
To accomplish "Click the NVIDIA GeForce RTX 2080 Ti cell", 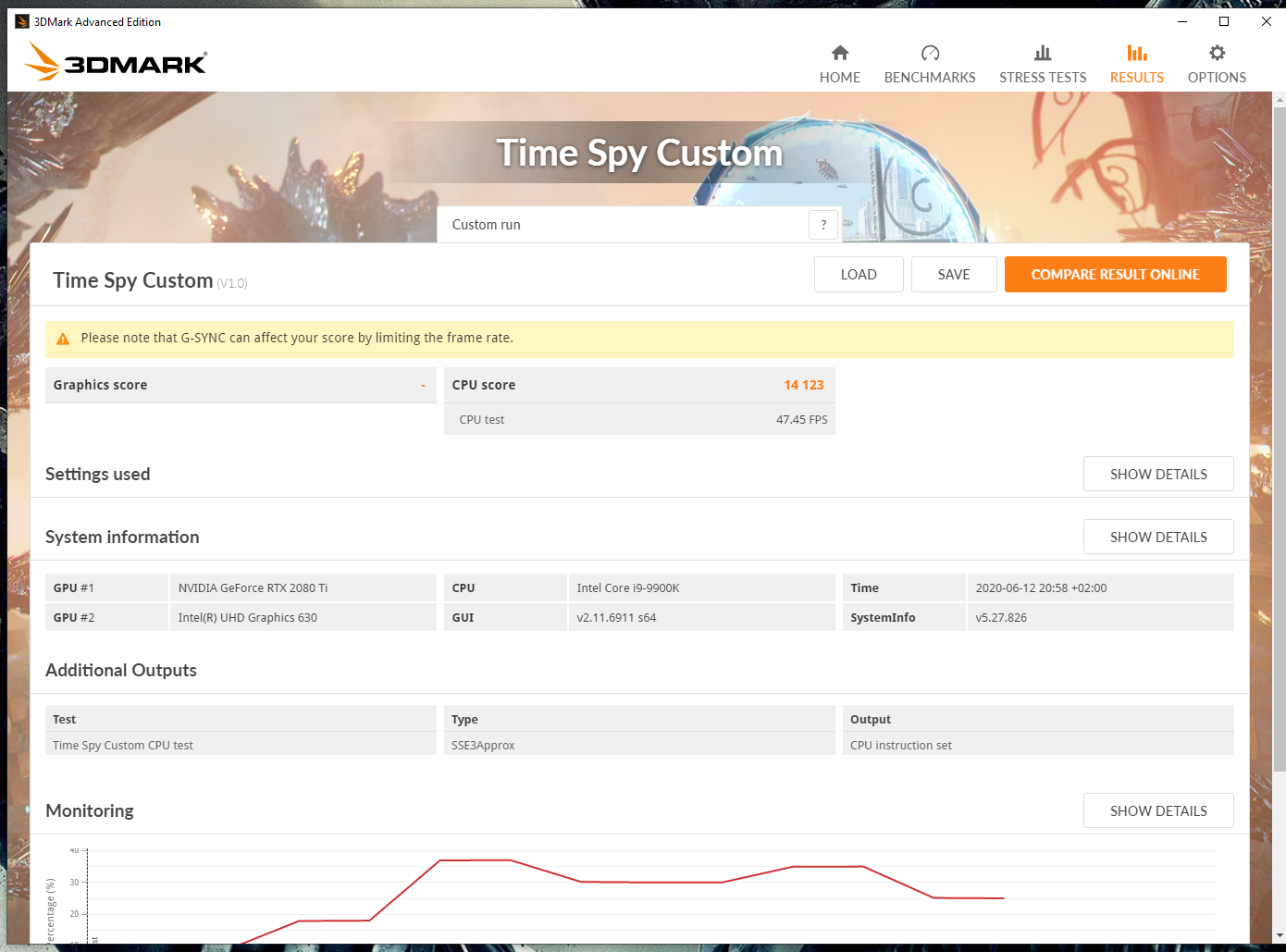I will [x=303, y=587].
